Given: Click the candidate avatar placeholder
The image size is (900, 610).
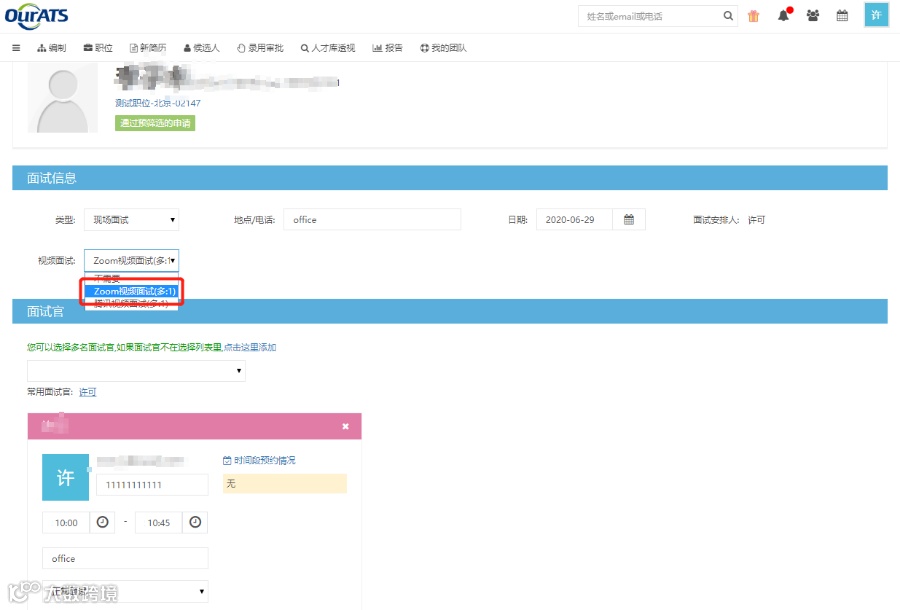Looking at the screenshot, I should 63,98.
